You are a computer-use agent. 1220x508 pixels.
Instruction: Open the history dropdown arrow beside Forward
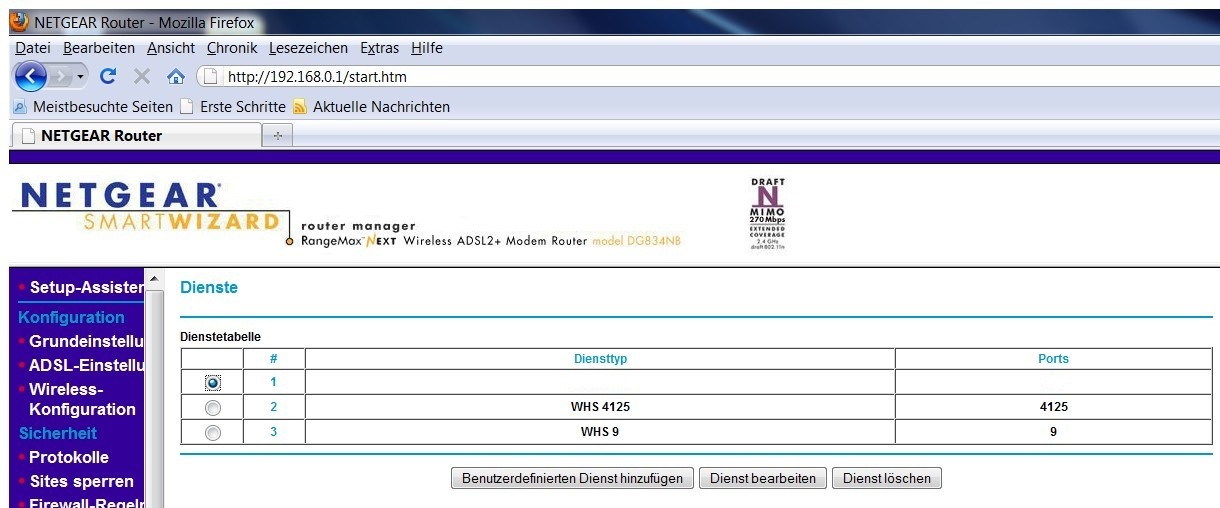(81, 76)
